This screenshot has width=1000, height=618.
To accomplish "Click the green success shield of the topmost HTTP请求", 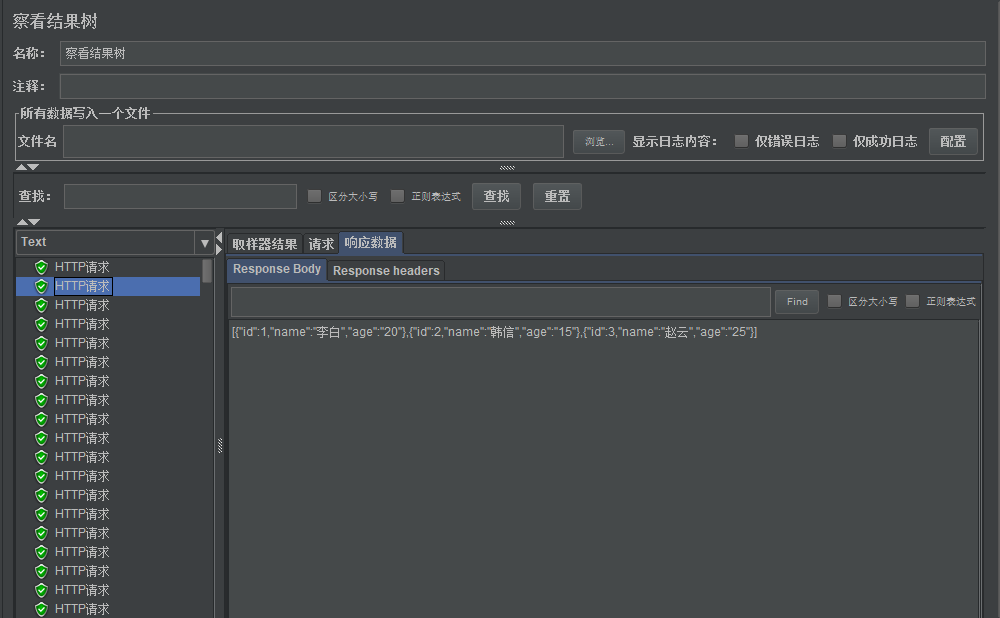I will tap(41, 267).
